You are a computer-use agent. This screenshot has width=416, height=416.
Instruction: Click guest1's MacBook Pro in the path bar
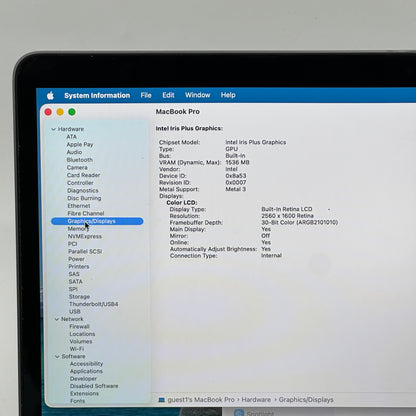pos(201,400)
